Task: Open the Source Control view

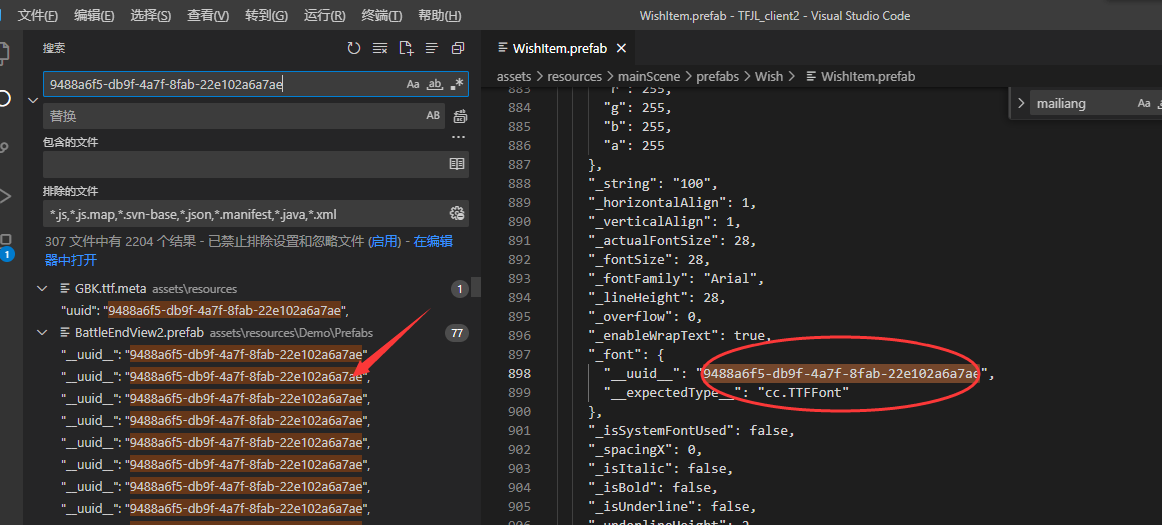Action: 6,148
